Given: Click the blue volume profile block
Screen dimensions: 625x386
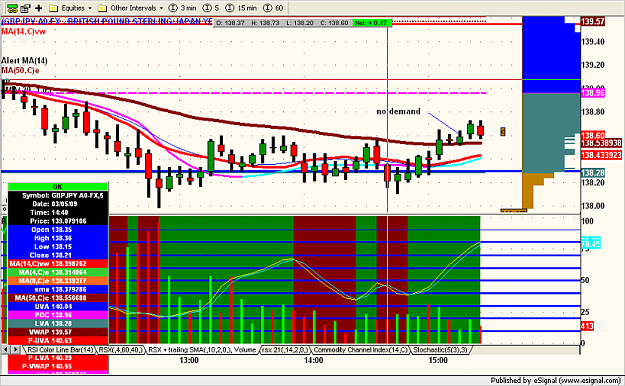Looking at the screenshot, I should pyautogui.click(x=551, y=55).
